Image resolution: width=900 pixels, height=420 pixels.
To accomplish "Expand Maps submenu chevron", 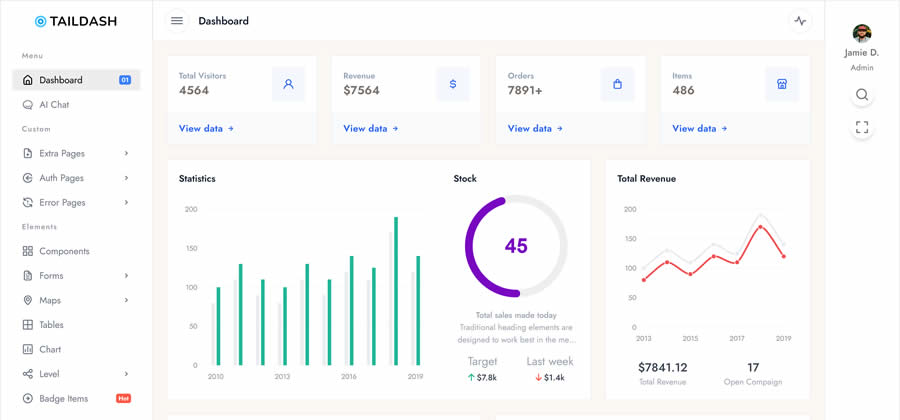I will [x=126, y=301].
